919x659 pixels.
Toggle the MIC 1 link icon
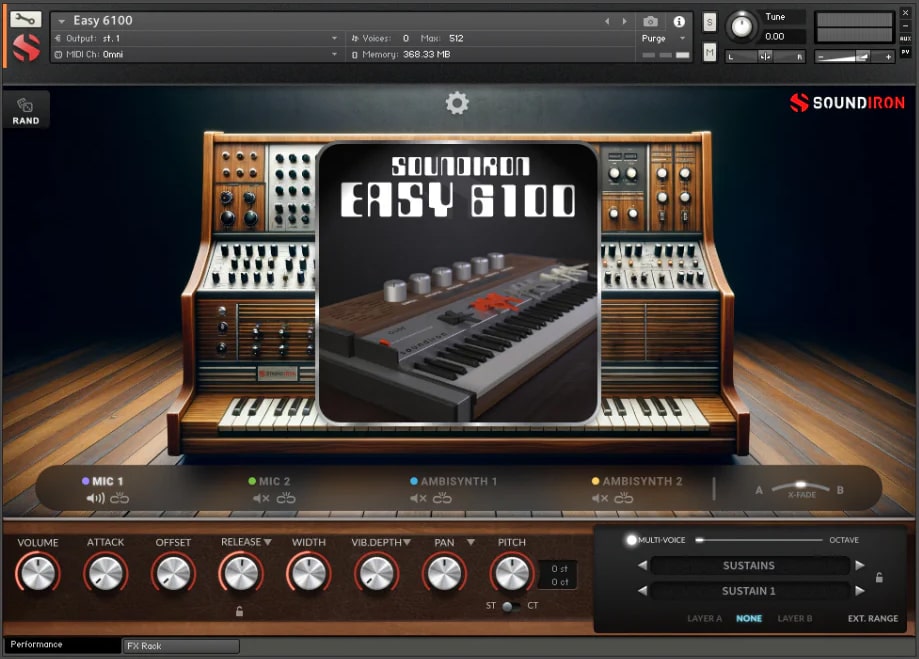[120, 498]
